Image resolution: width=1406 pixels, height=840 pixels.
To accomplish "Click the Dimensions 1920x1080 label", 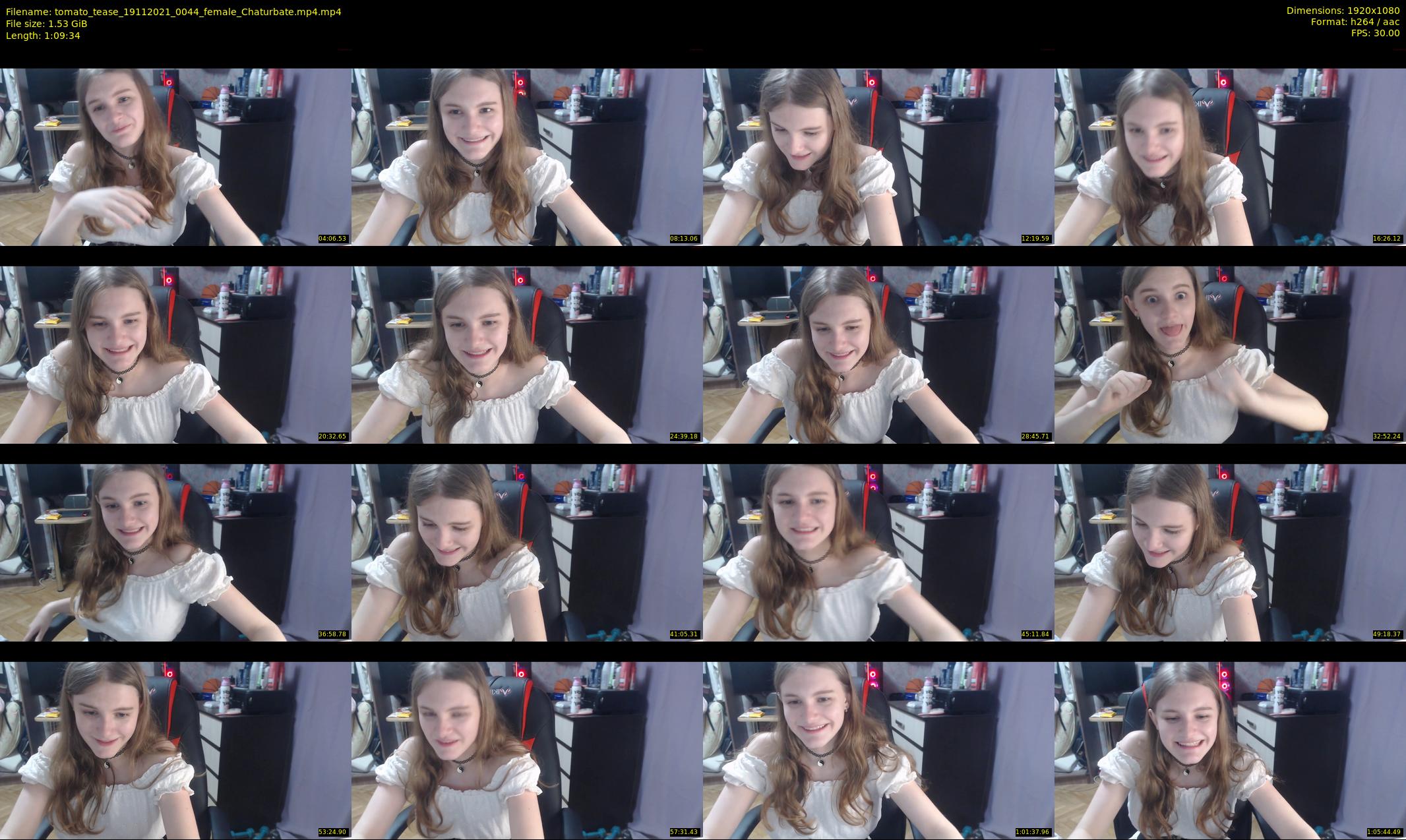I will pos(1343,11).
